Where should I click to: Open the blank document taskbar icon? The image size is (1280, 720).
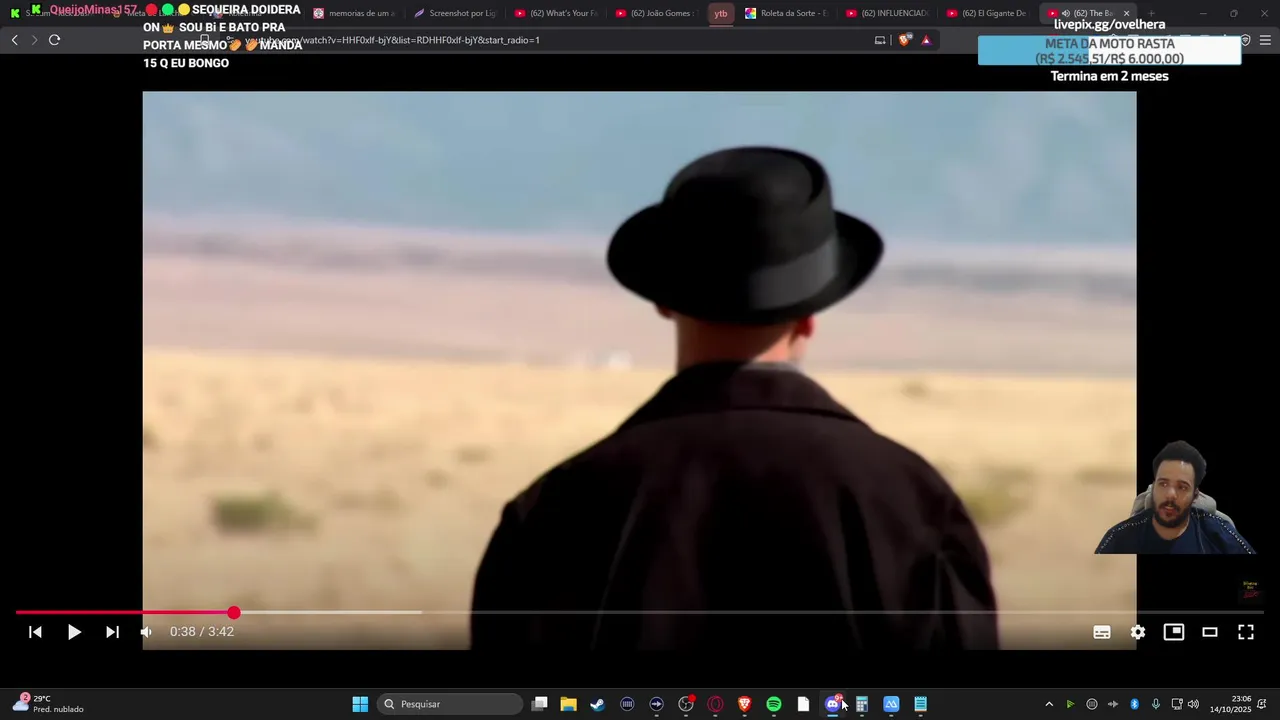(x=803, y=704)
